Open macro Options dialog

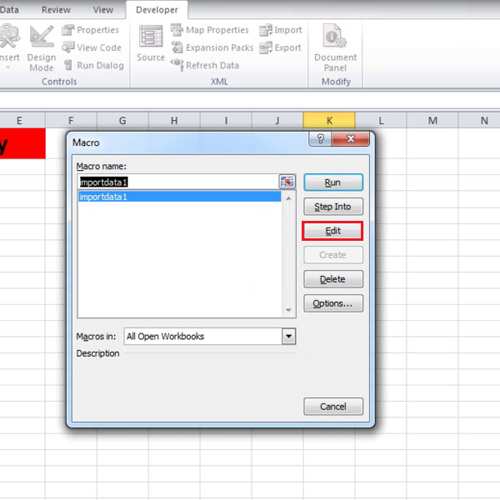coord(333,303)
